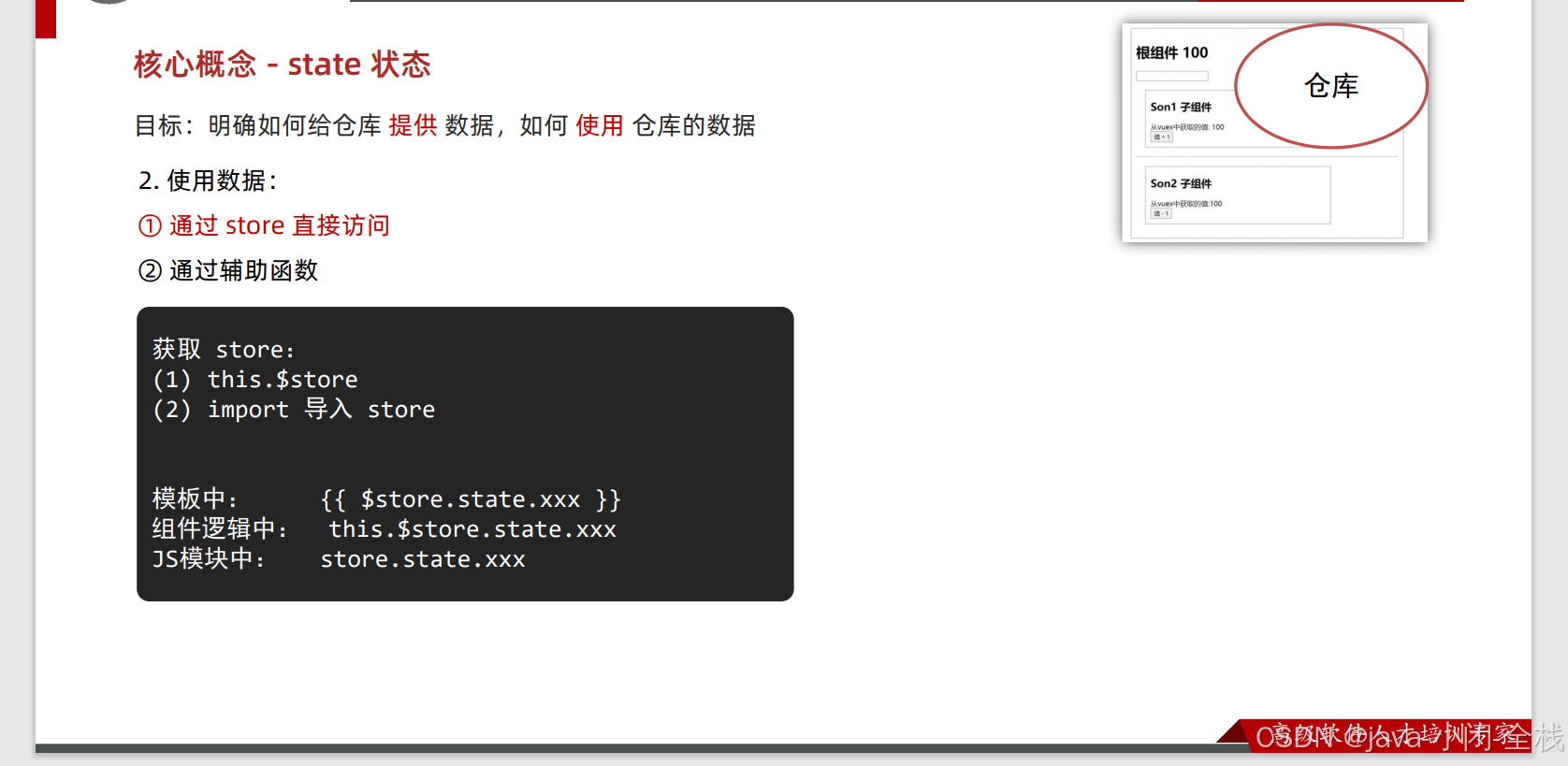Screen dimensions: 1568x766
Task: Click the line '② 通过辅助函数'
Action: 228,270
